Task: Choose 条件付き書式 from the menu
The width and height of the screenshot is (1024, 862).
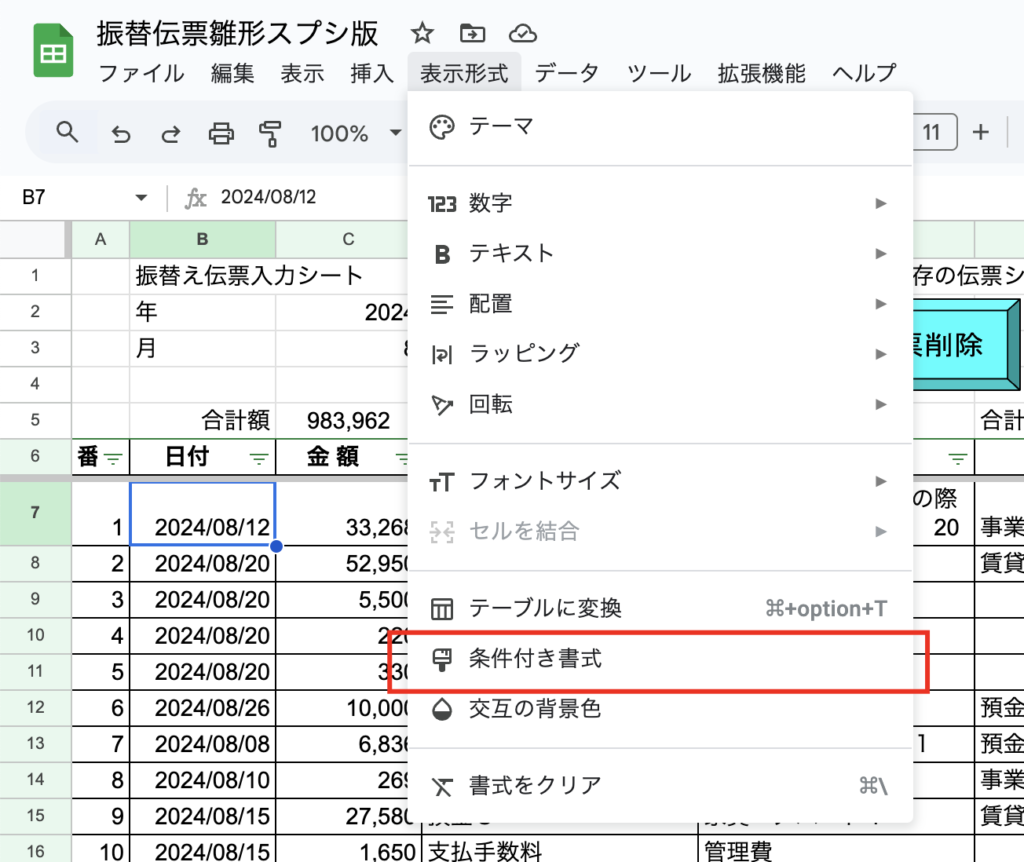Action: 660,660
